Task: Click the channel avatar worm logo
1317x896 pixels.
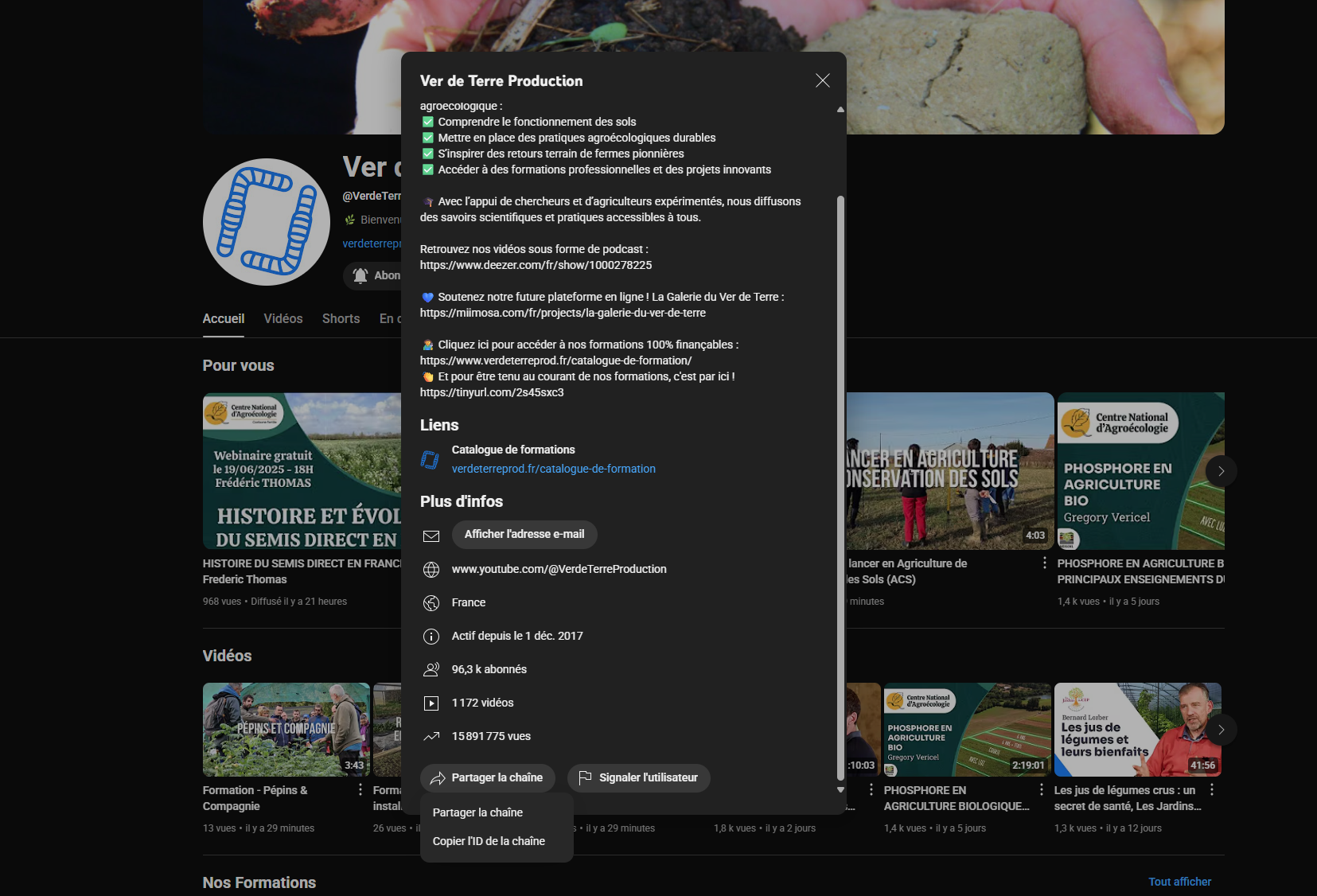Action: [x=267, y=222]
